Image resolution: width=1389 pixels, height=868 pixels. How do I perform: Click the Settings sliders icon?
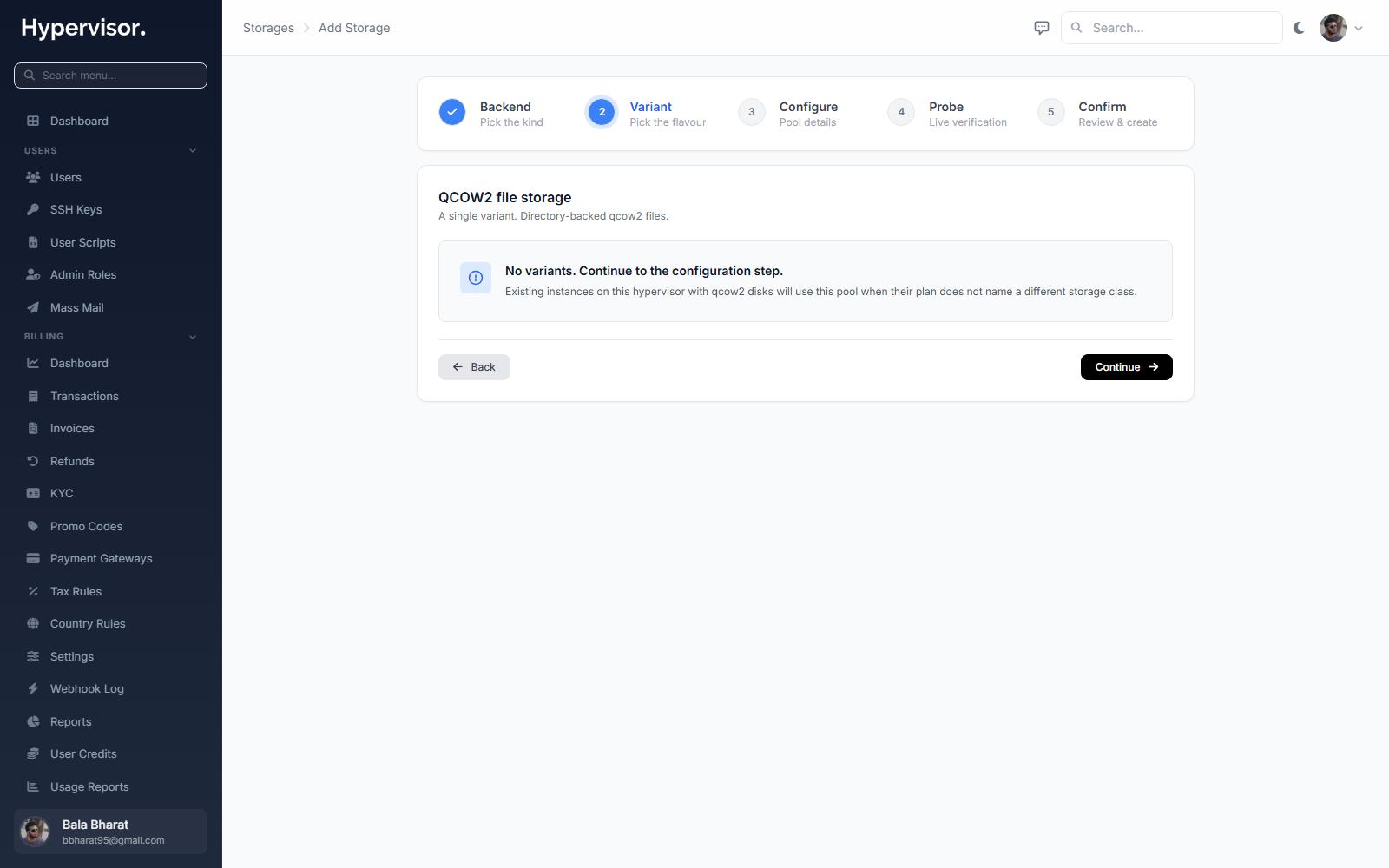tap(33, 656)
